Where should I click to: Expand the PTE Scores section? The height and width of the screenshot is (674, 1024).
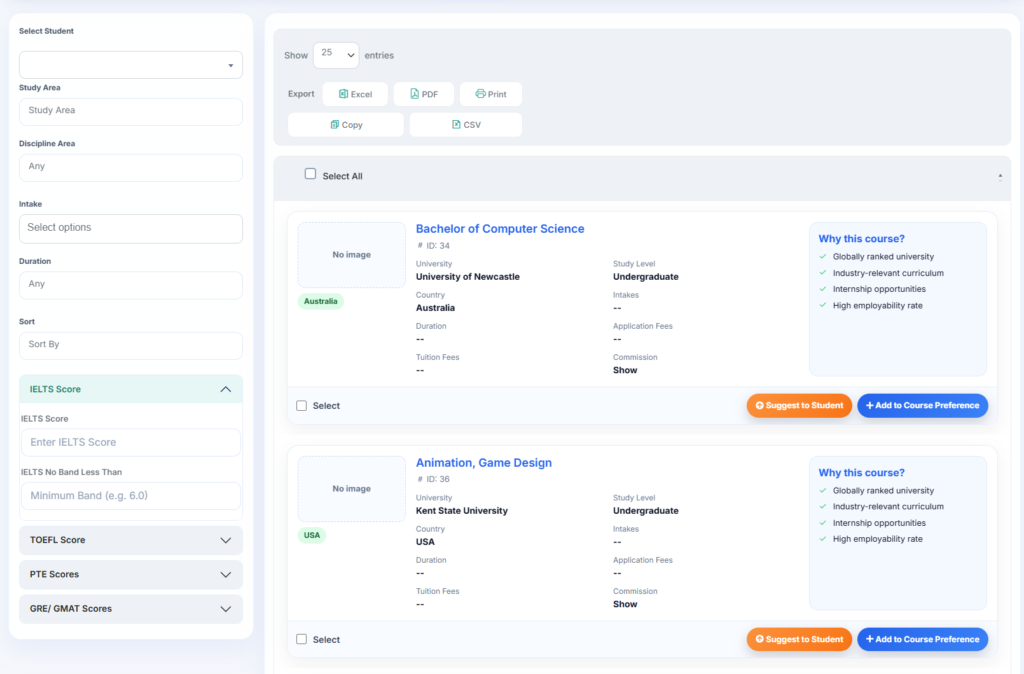[131, 575]
